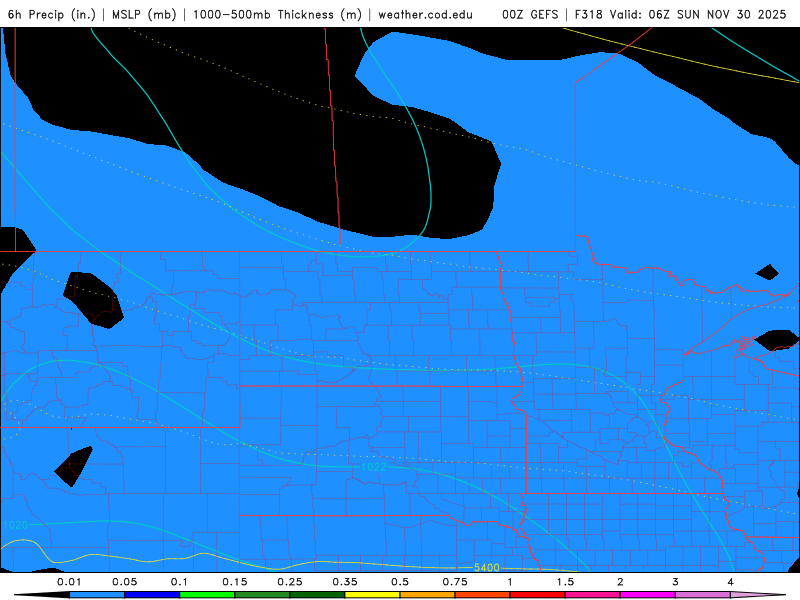The image size is (800, 600).
Task: Click the 'MSLP (mb)' header label
Action: (144, 14)
